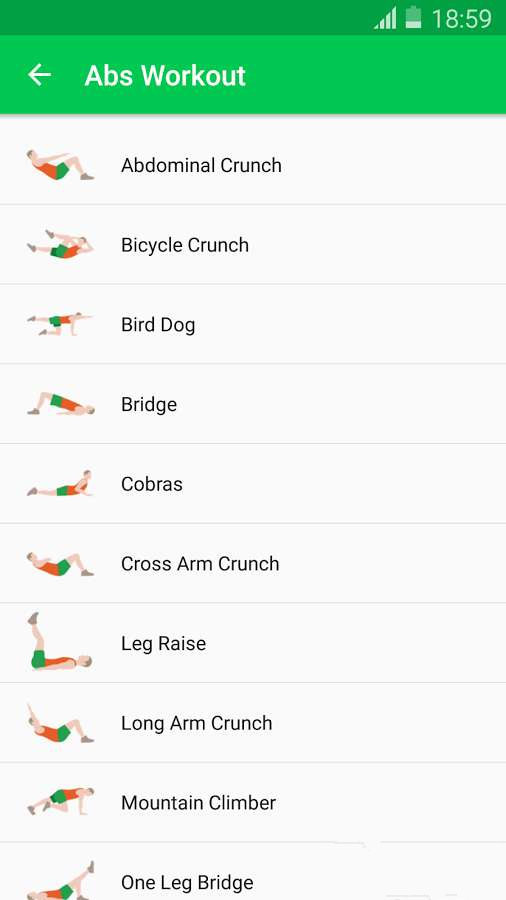Open the Leg Raise illustration

pos(59,641)
